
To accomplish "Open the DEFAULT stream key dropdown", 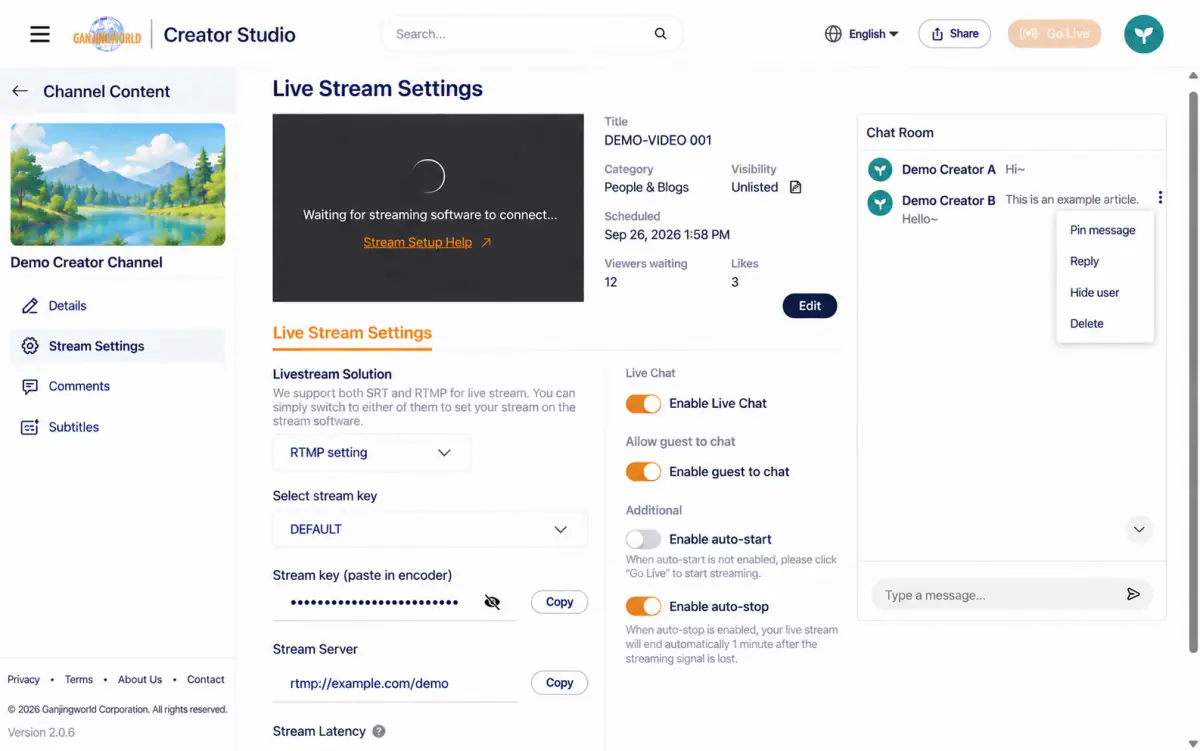I will coord(430,529).
